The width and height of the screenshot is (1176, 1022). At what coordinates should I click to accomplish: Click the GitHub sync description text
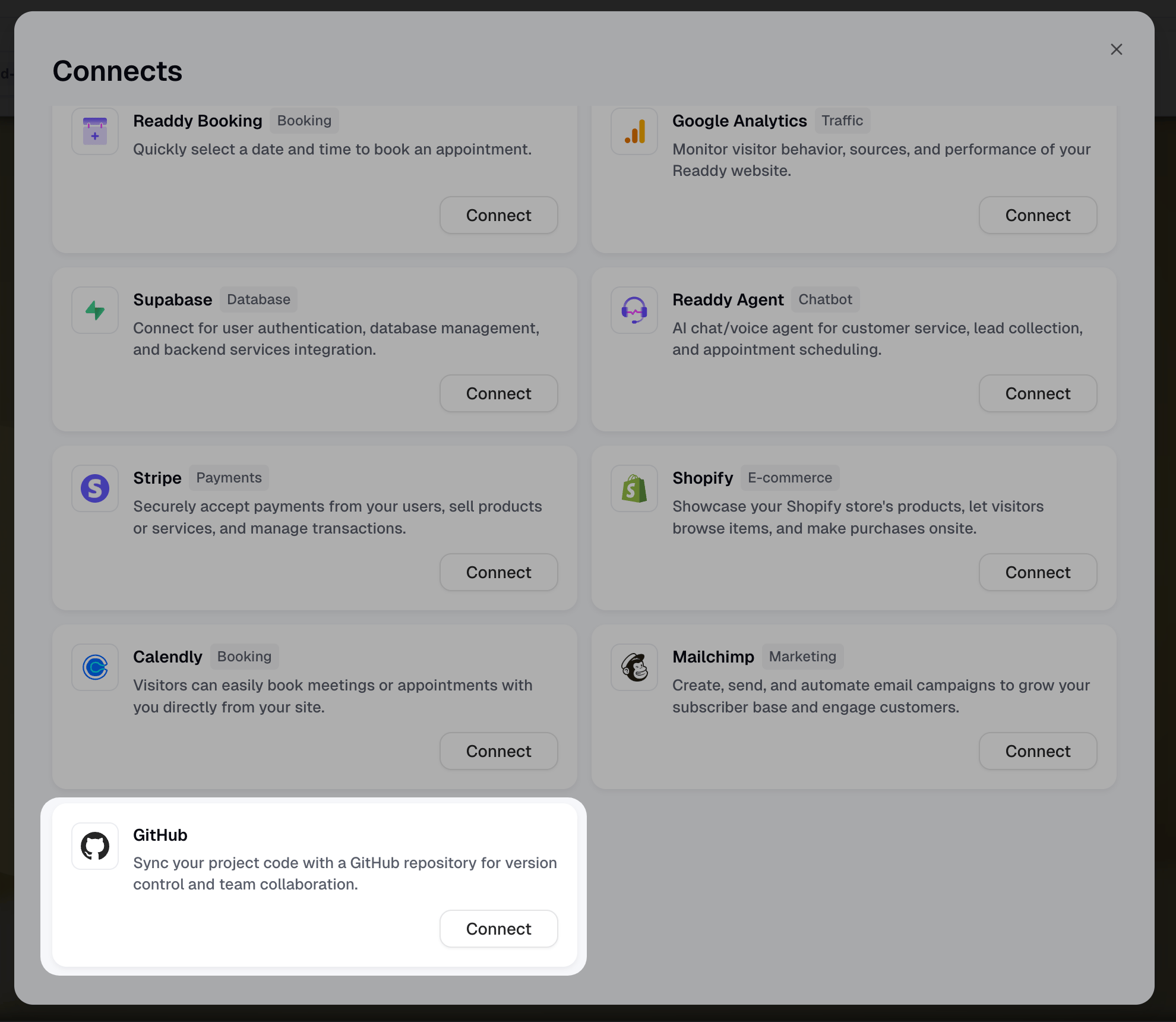point(345,873)
